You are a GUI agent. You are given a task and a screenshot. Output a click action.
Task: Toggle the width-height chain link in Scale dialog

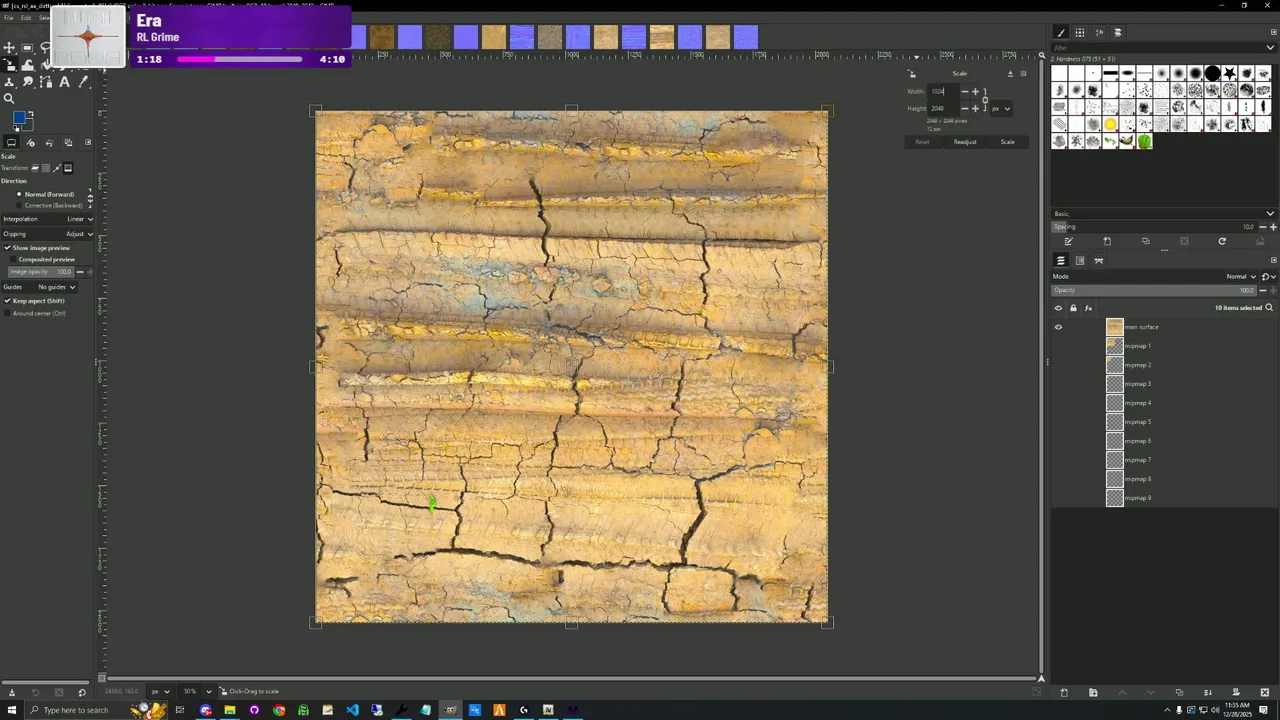pyautogui.click(x=985, y=100)
